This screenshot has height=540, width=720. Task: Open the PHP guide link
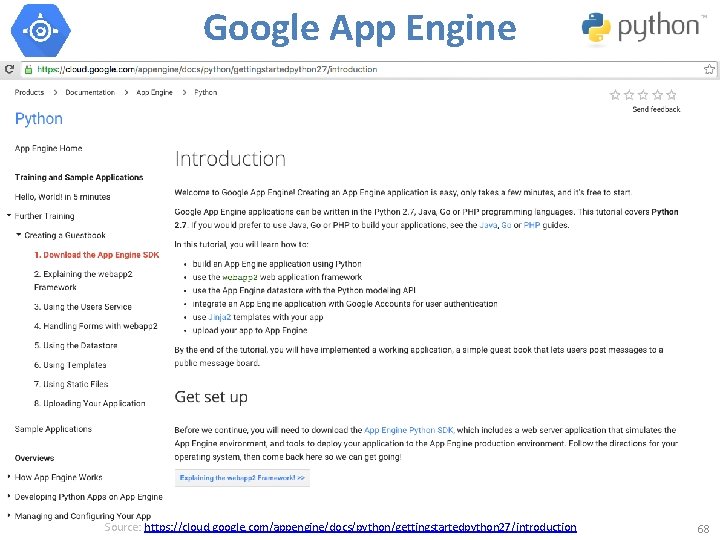pyautogui.click(x=532, y=225)
